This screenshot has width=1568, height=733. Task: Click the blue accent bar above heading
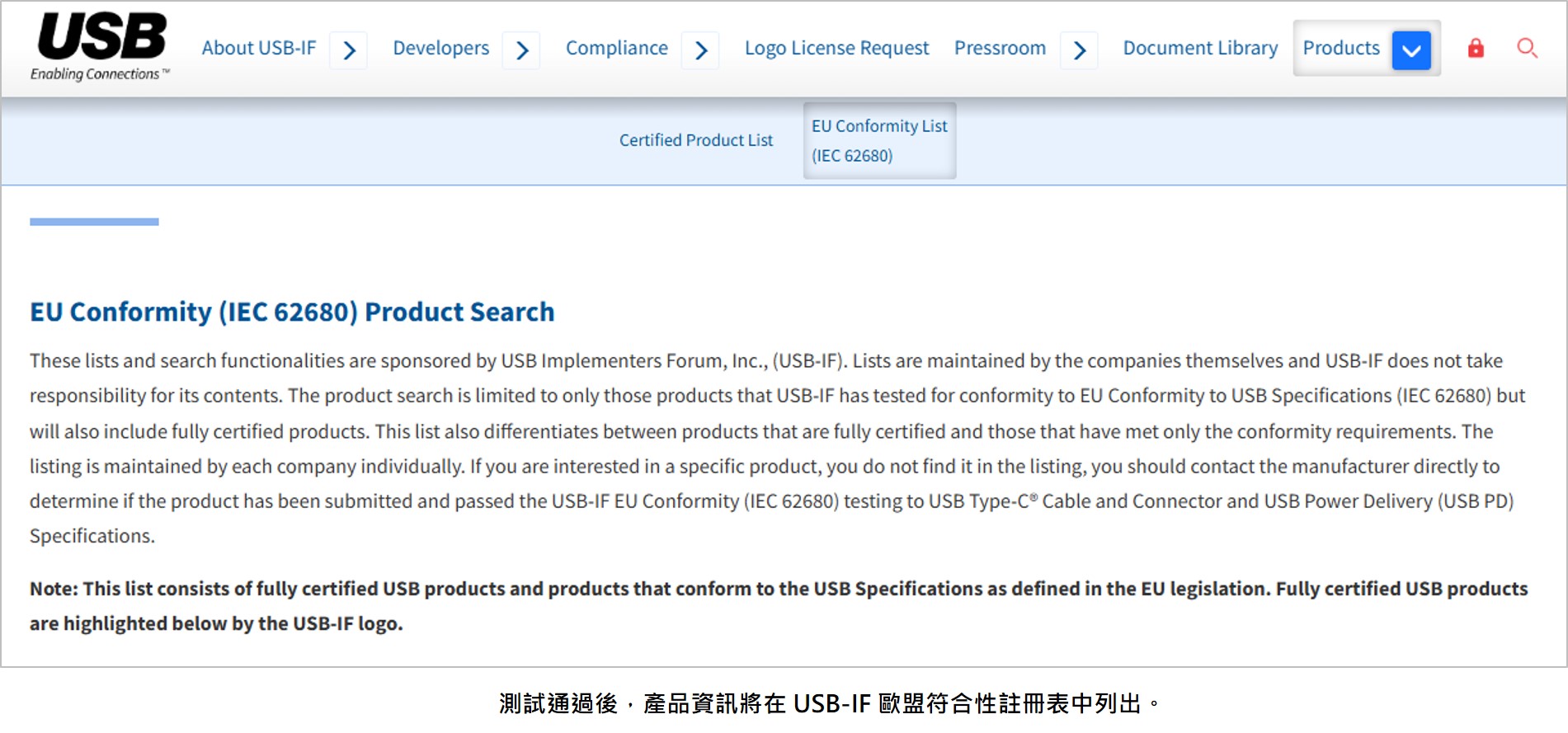(94, 222)
